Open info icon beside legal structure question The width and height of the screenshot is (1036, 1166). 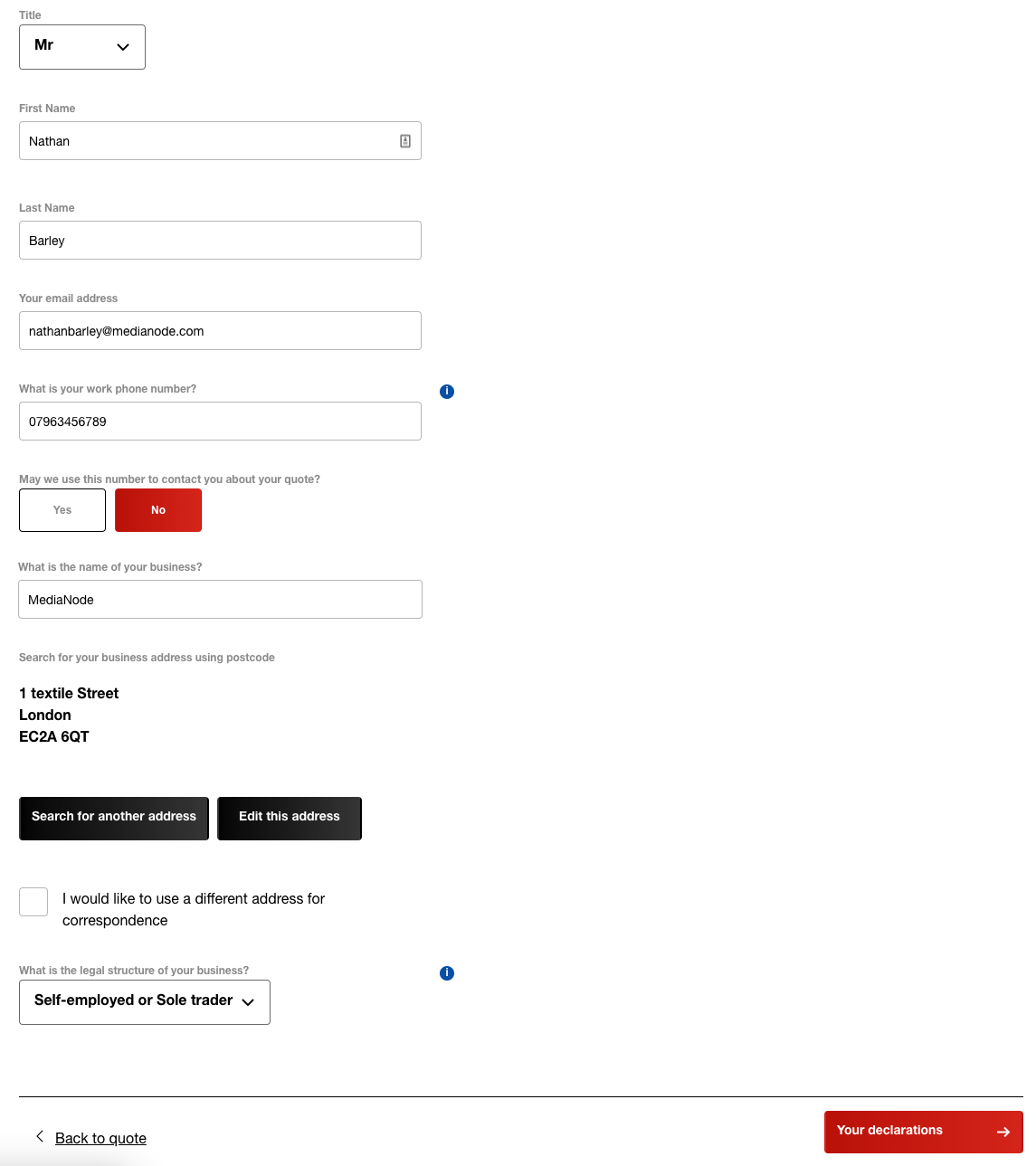tap(447, 973)
